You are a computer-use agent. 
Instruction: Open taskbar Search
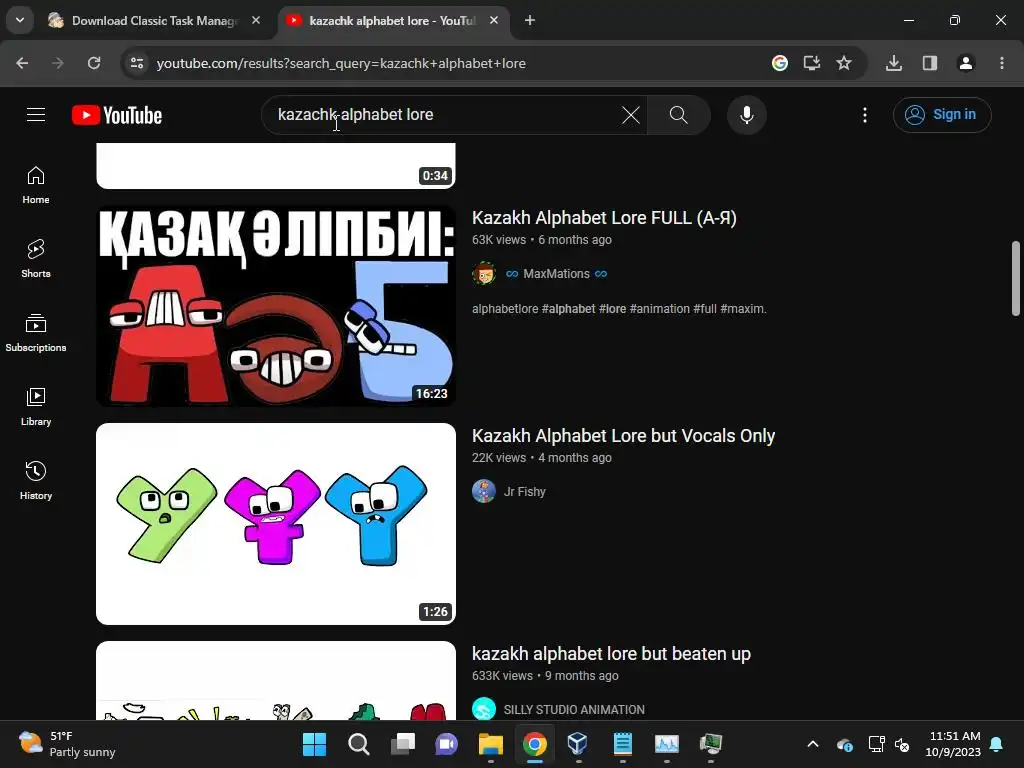click(x=359, y=744)
